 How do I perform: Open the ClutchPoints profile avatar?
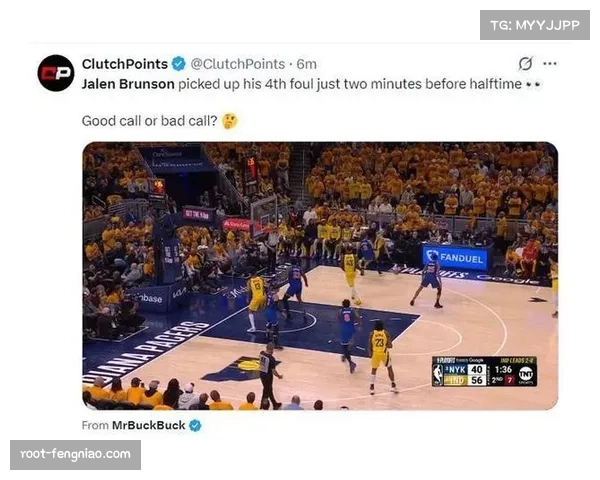pos(56,73)
